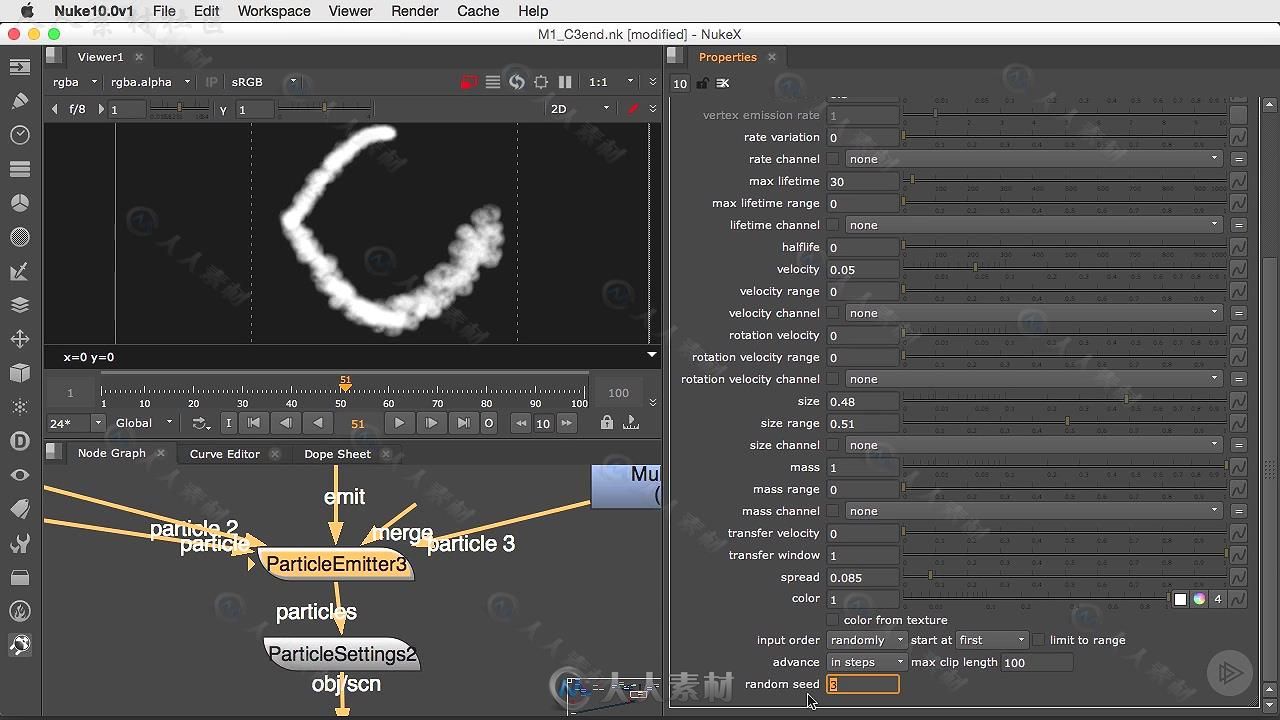Open the Deep nodes D icon

click(19, 441)
